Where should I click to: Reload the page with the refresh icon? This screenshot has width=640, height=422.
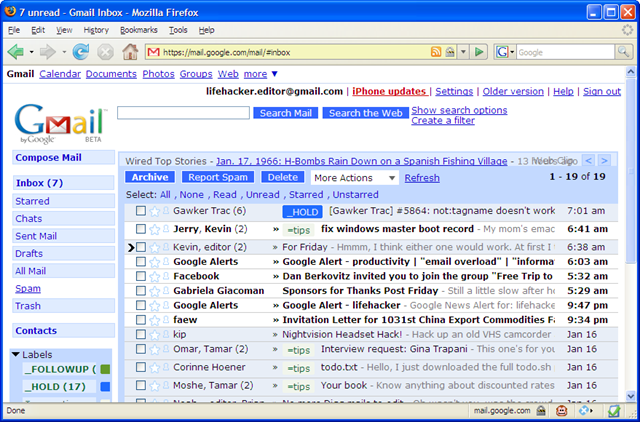81,52
